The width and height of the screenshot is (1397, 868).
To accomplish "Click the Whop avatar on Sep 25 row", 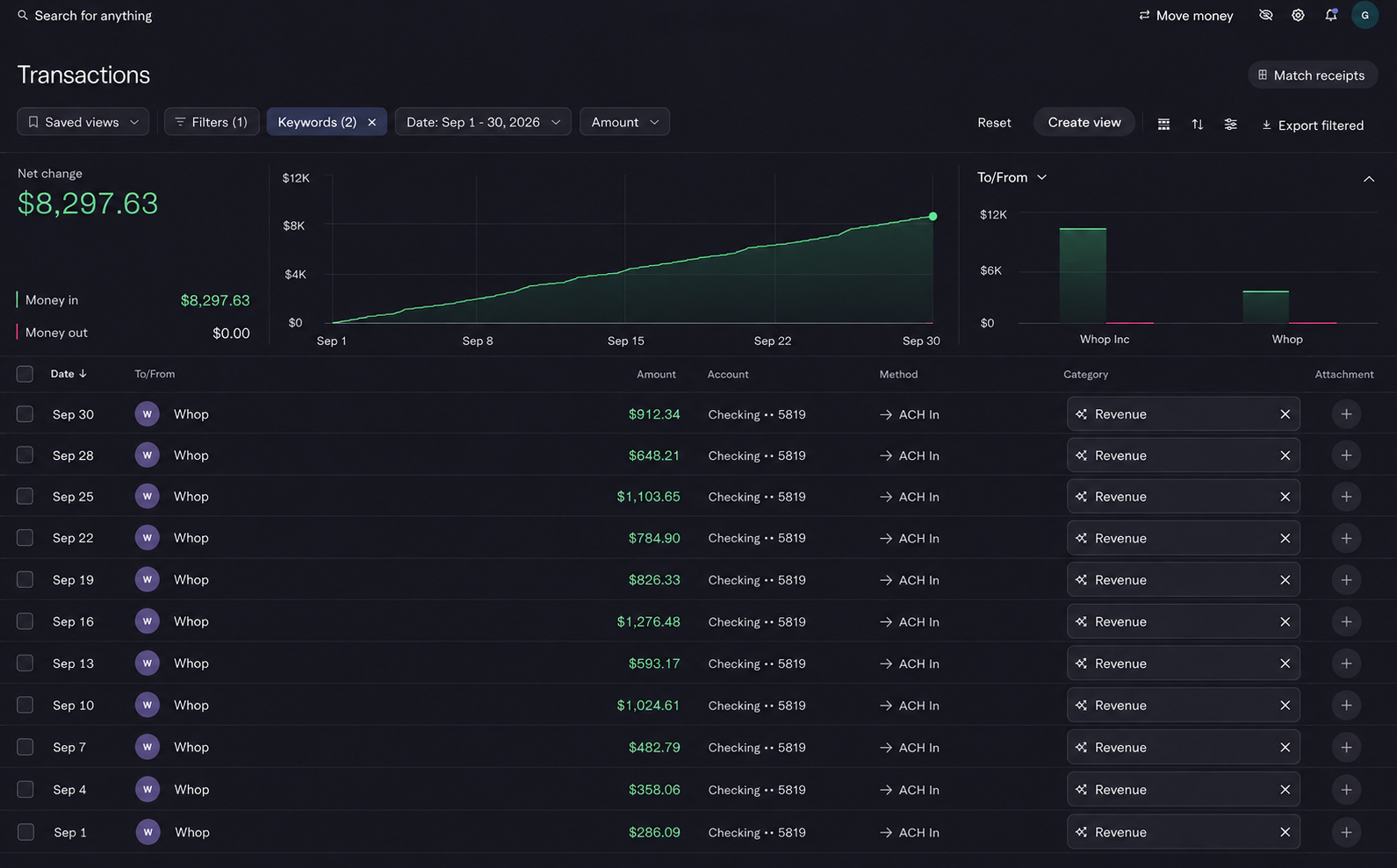I will click(147, 497).
